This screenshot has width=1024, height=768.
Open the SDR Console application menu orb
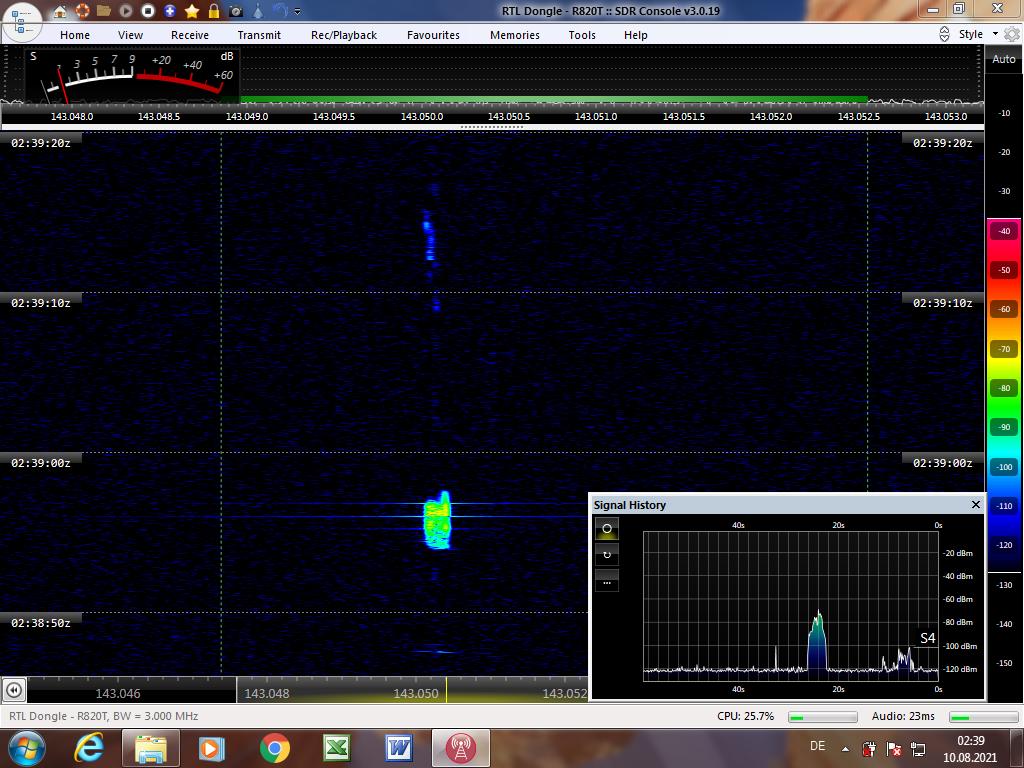pos(22,21)
